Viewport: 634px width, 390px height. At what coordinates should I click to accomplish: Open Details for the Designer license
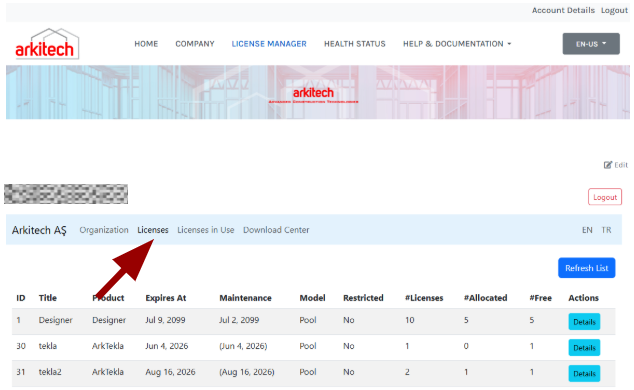pos(584,322)
